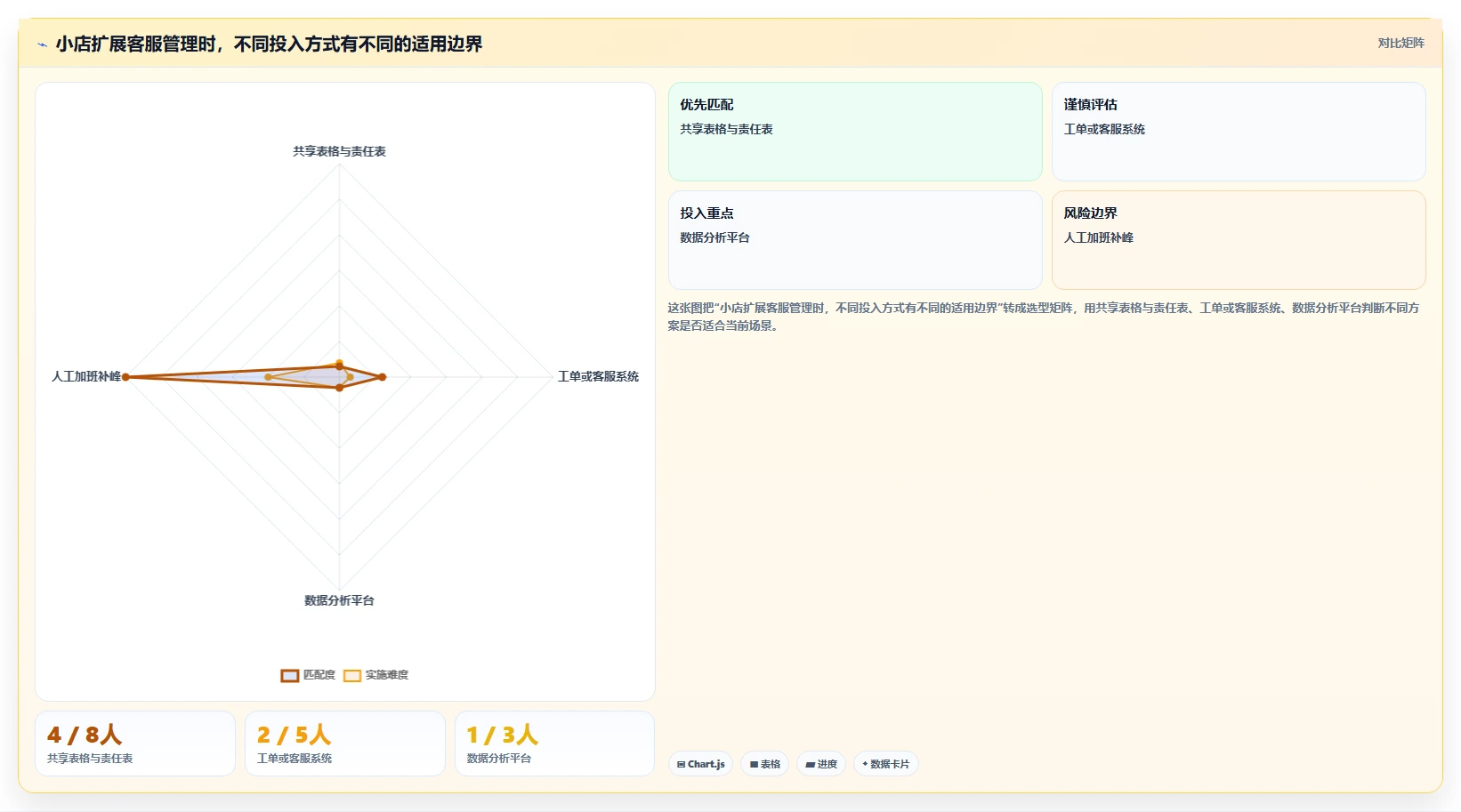The height and width of the screenshot is (812, 1461).
Task: Click the description paragraph starting 这张图把
Action: pos(1045,317)
